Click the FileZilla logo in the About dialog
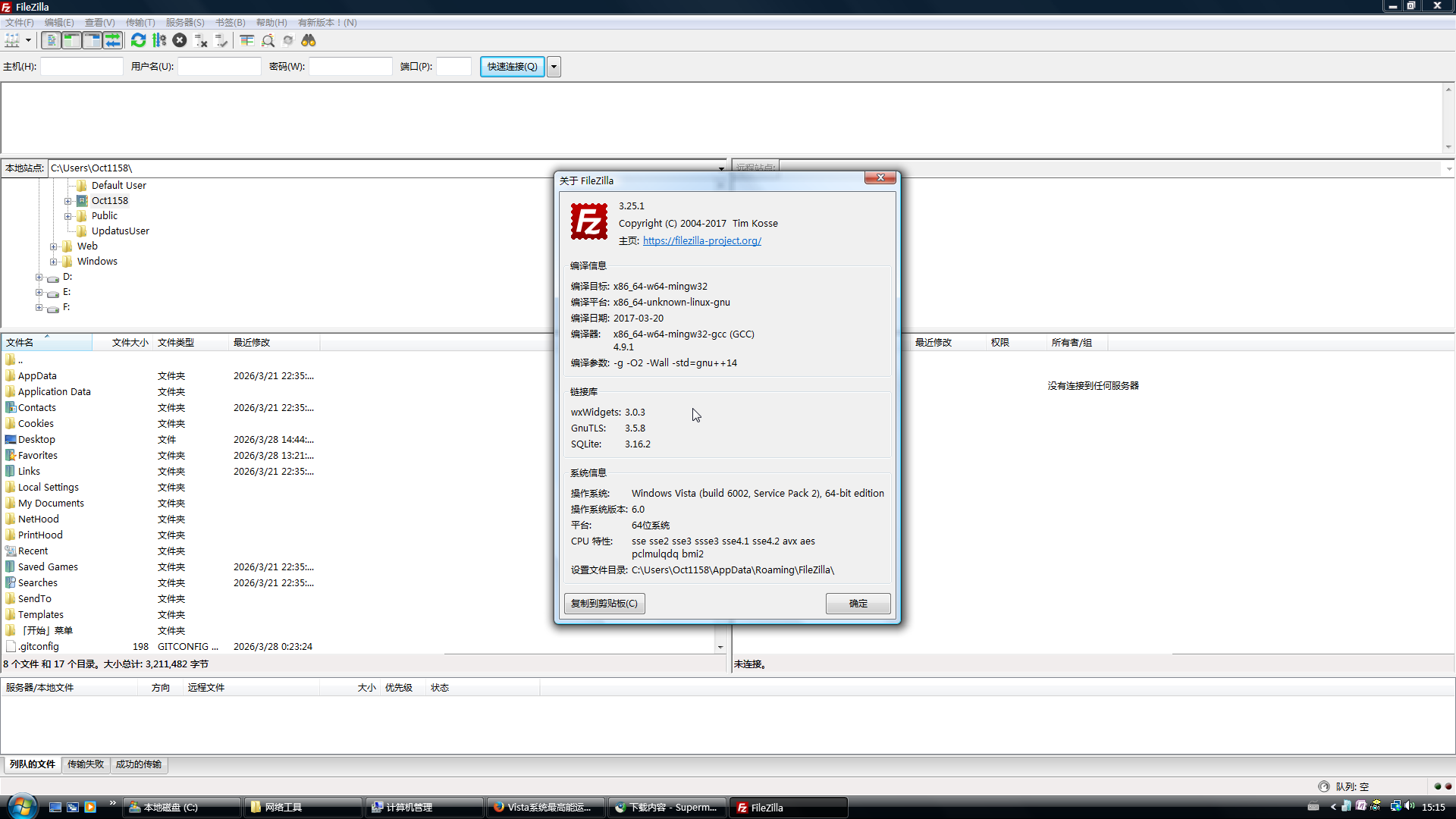Viewport: 1456px width, 819px height. tap(589, 222)
